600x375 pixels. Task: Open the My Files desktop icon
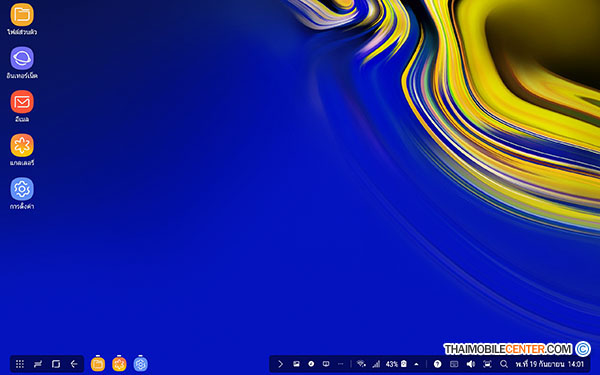(22, 15)
